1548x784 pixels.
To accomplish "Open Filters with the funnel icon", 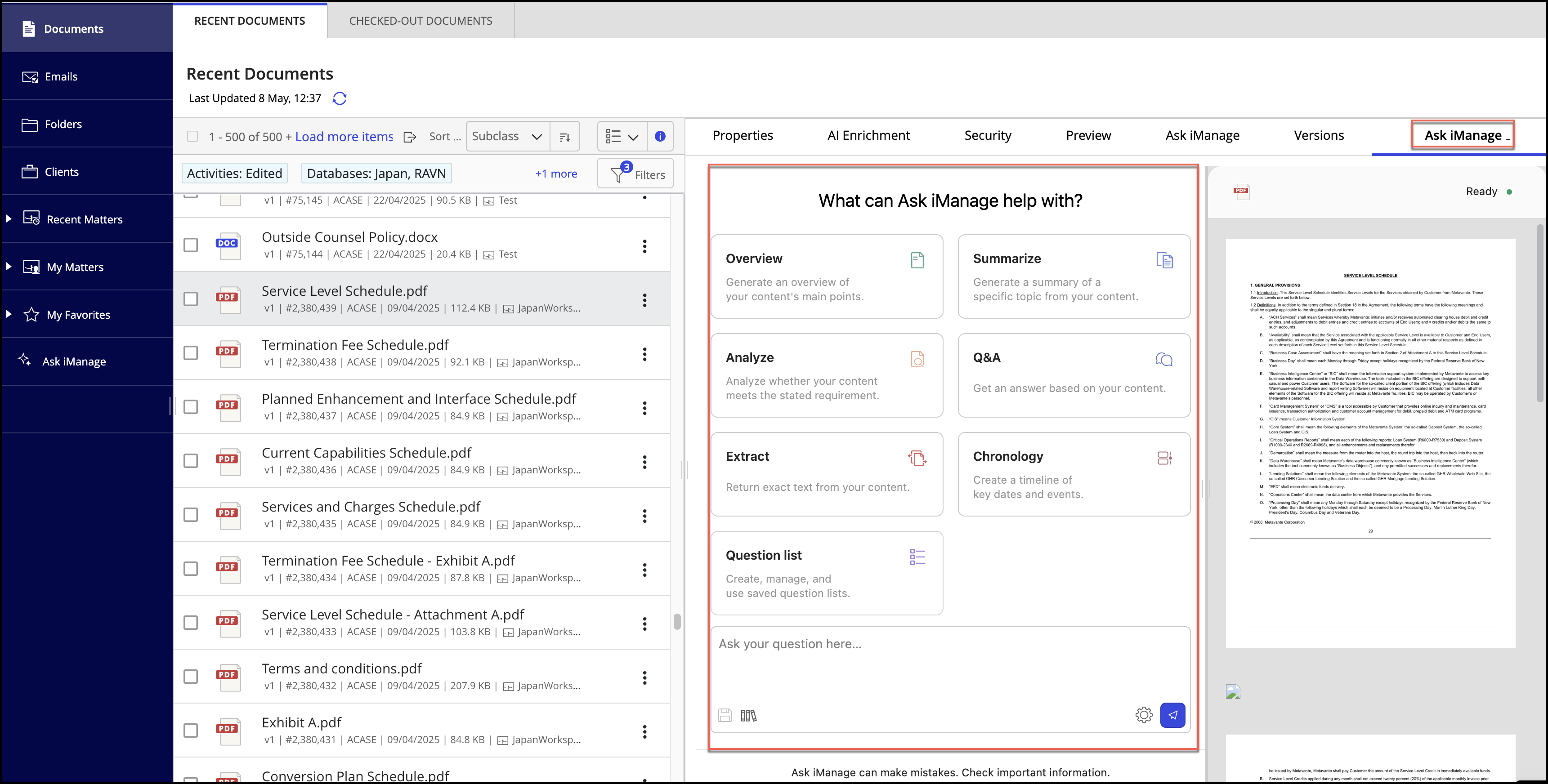I will 636,174.
